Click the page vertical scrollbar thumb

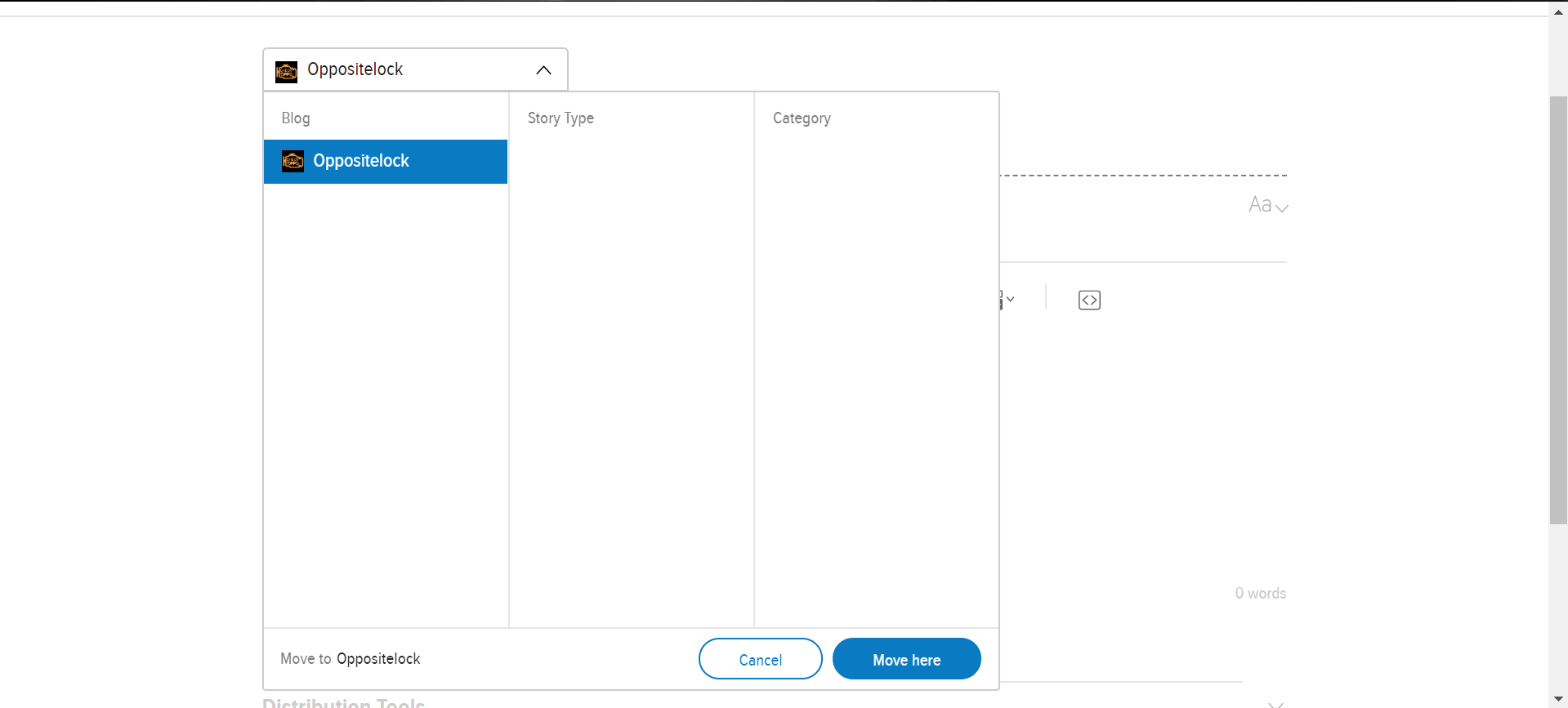[x=1558, y=310]
